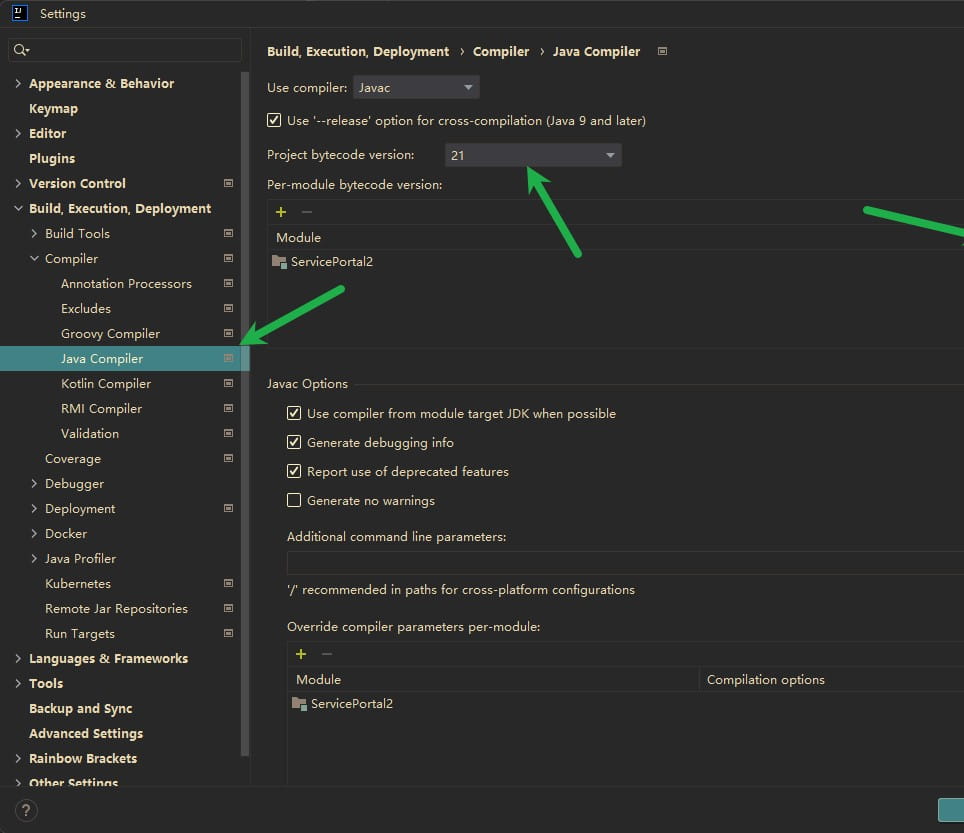Toggle the '--release' option for cross-compilation checkbox
Viewport: 964px width, 833px height.
click(275, 121)
